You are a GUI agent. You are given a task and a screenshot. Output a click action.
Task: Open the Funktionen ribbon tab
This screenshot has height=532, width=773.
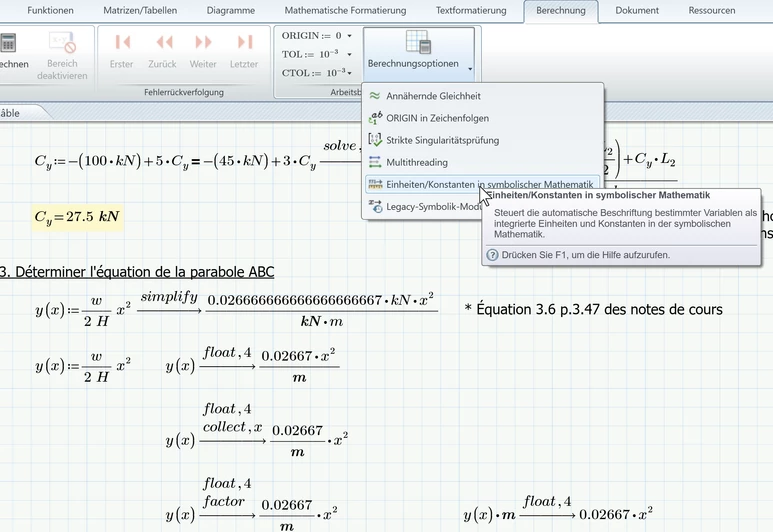coord(50,10)
